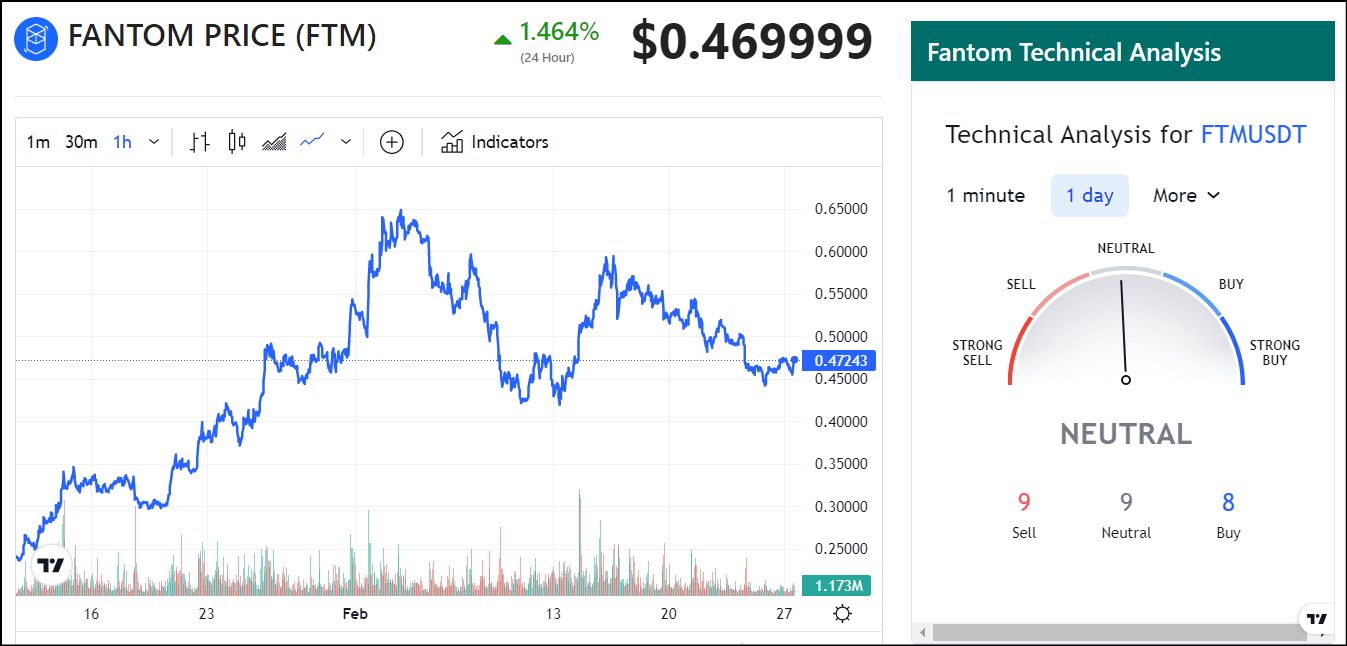
Task: Click the Compare or add symbol plus icon
Action: [x=392, y=142]
